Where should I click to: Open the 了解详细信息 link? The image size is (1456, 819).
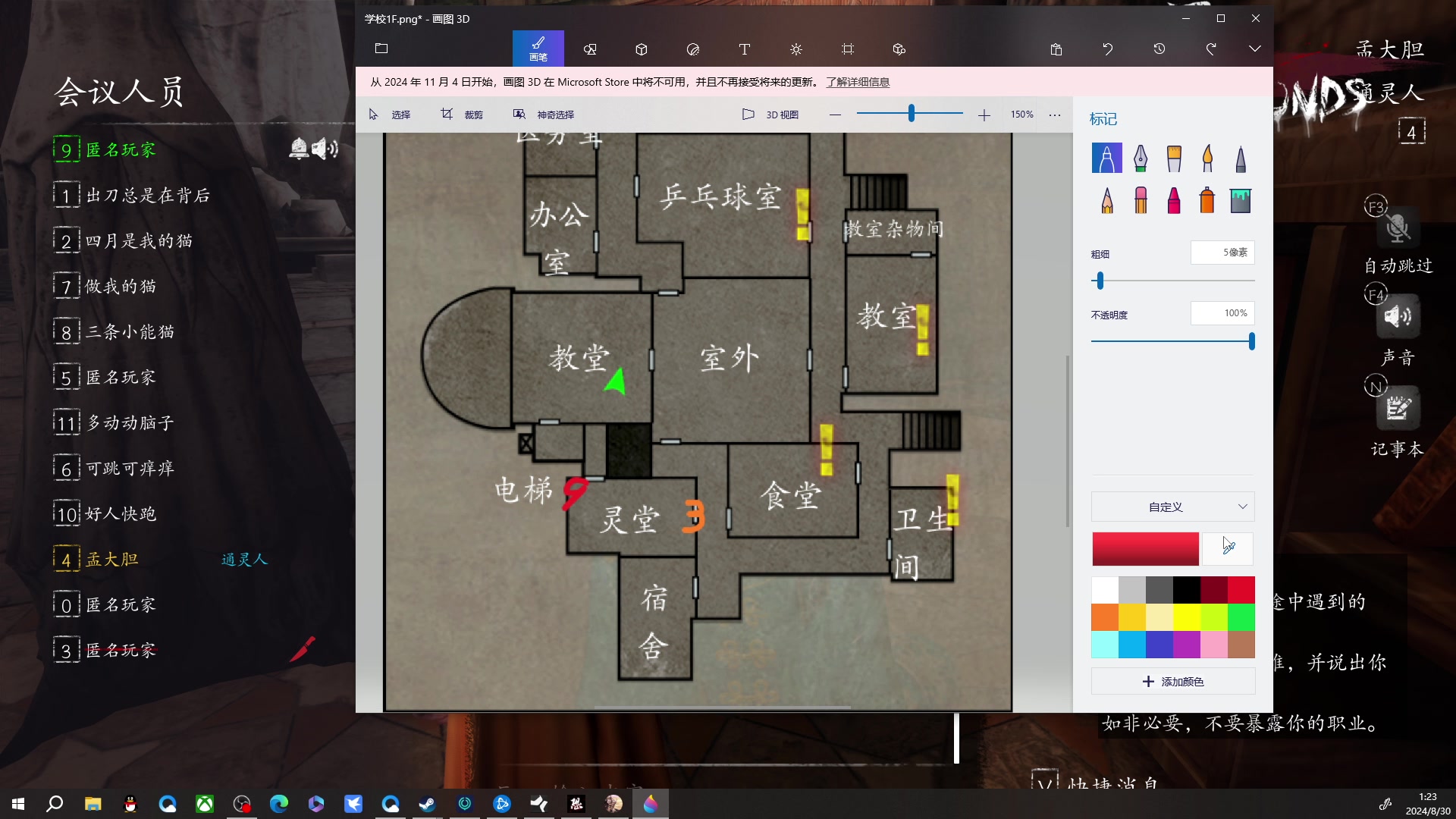pyautogui.click(x=858, y=82)
